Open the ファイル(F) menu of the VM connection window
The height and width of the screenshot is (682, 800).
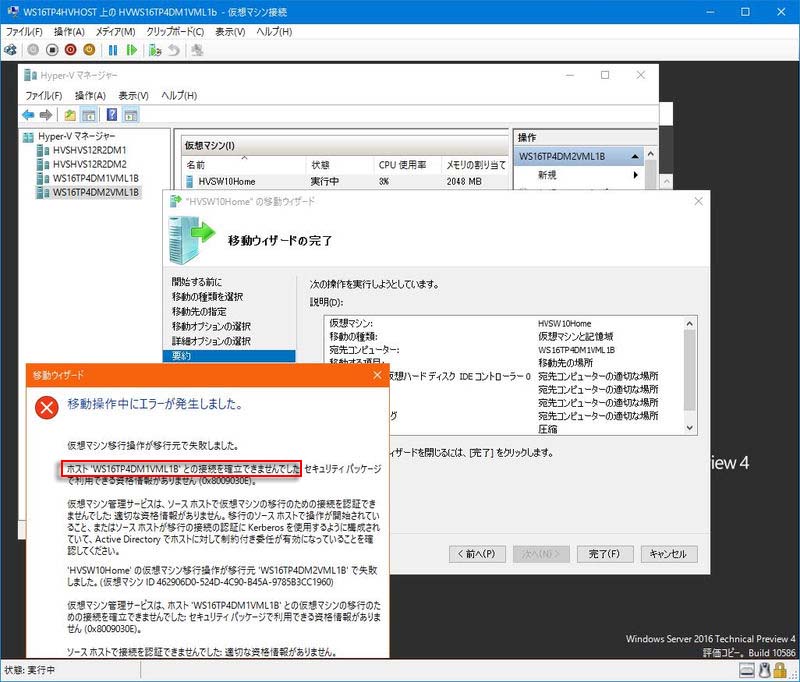pyautogui.click(x=24, y=32)
